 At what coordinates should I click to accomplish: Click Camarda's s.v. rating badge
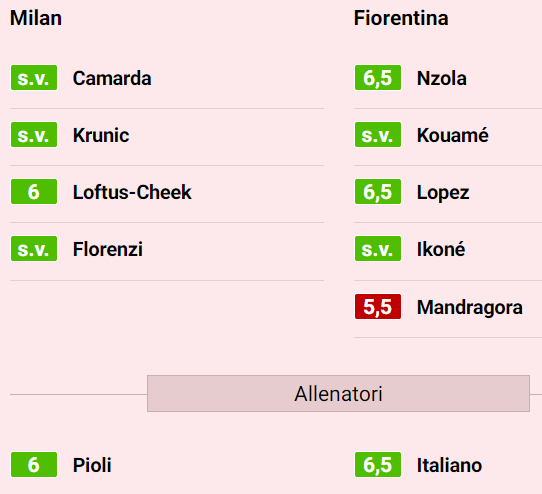(34, 77)
